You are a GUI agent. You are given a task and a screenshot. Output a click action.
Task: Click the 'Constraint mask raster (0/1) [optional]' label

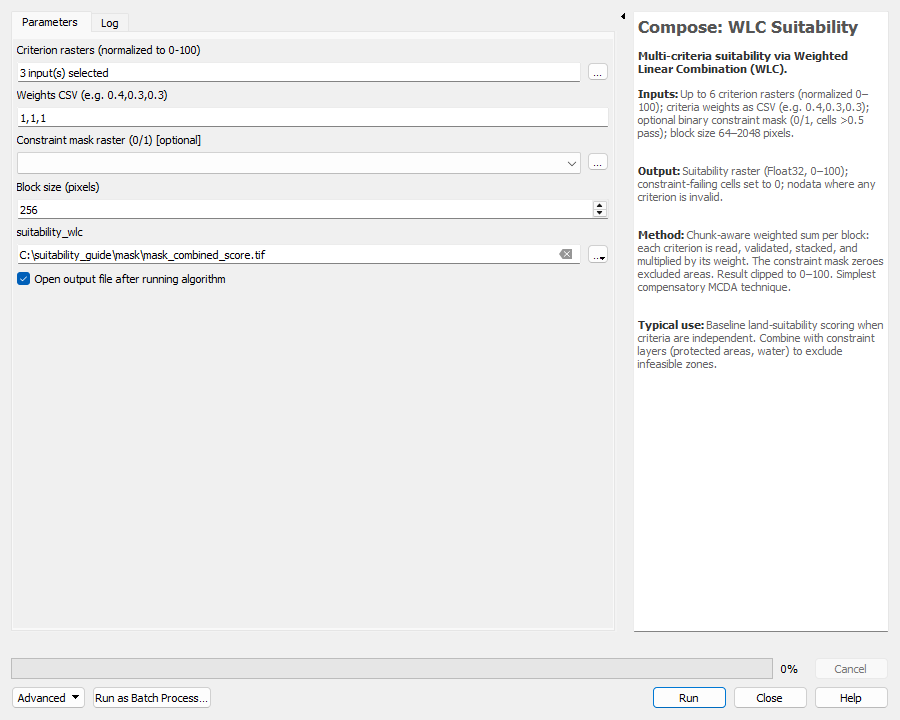tap(108, 140)
